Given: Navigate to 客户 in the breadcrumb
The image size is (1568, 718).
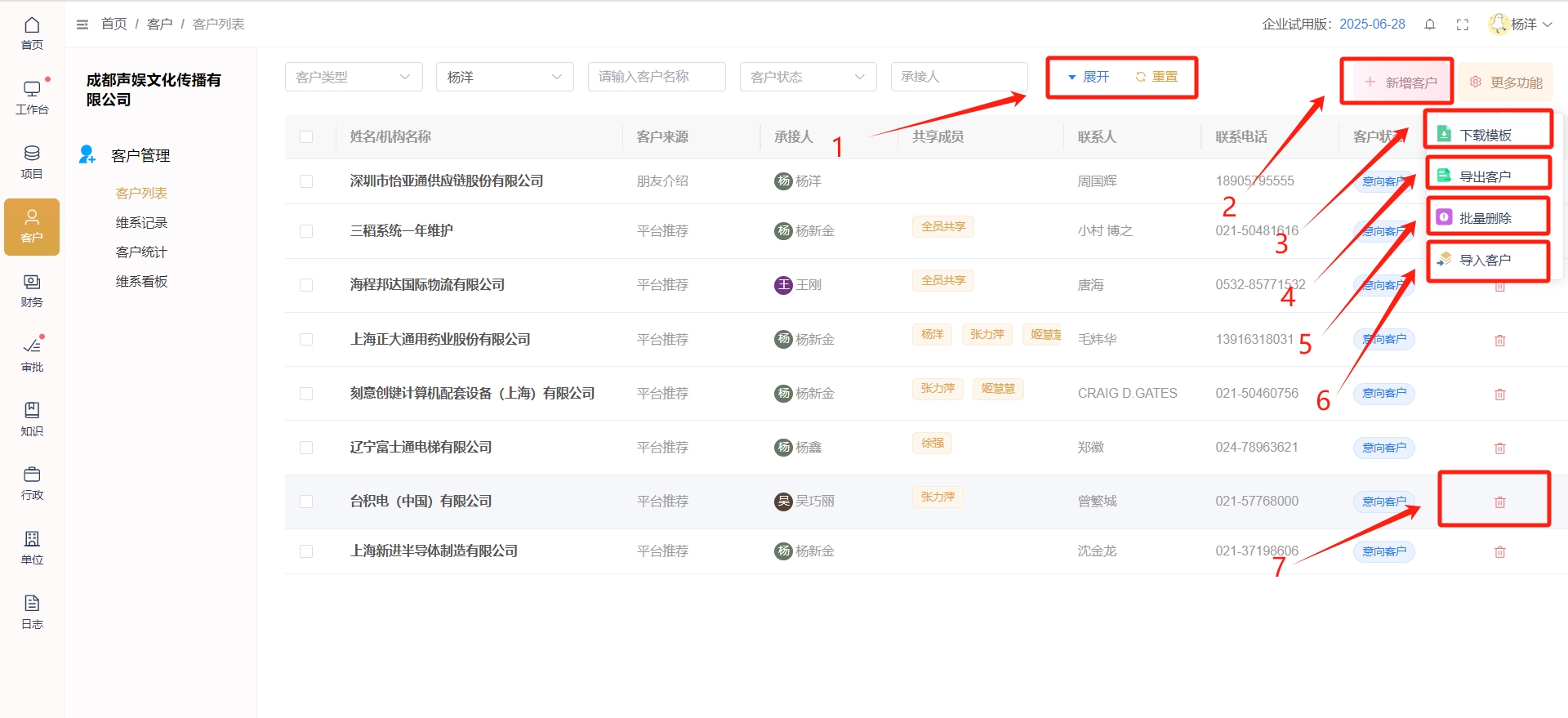Looking at the screenshot, I should 159,25.
